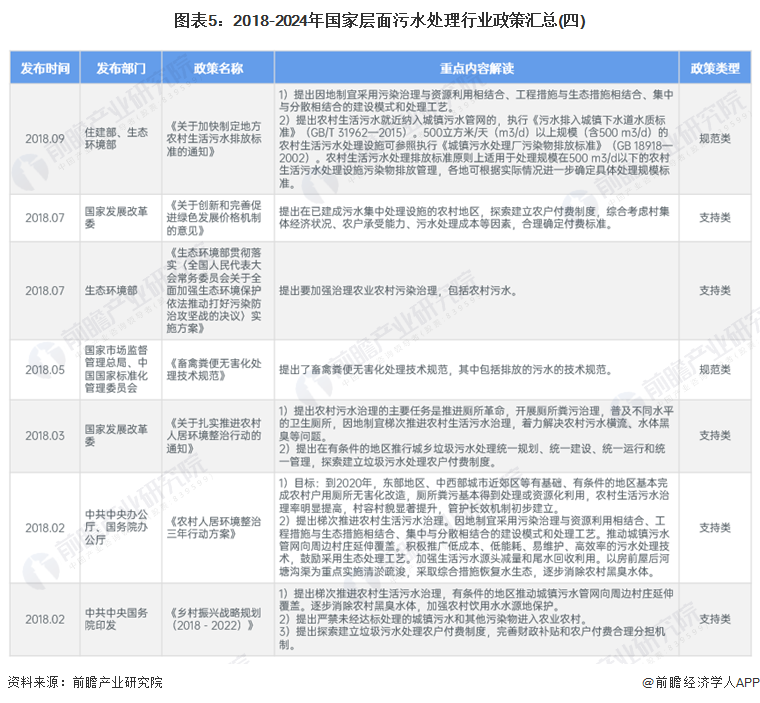Click the content starting "目标：到2020年，东部地区"
This screenshot has height=703, width=760.
pyautogui.click(x=474, y=527)
